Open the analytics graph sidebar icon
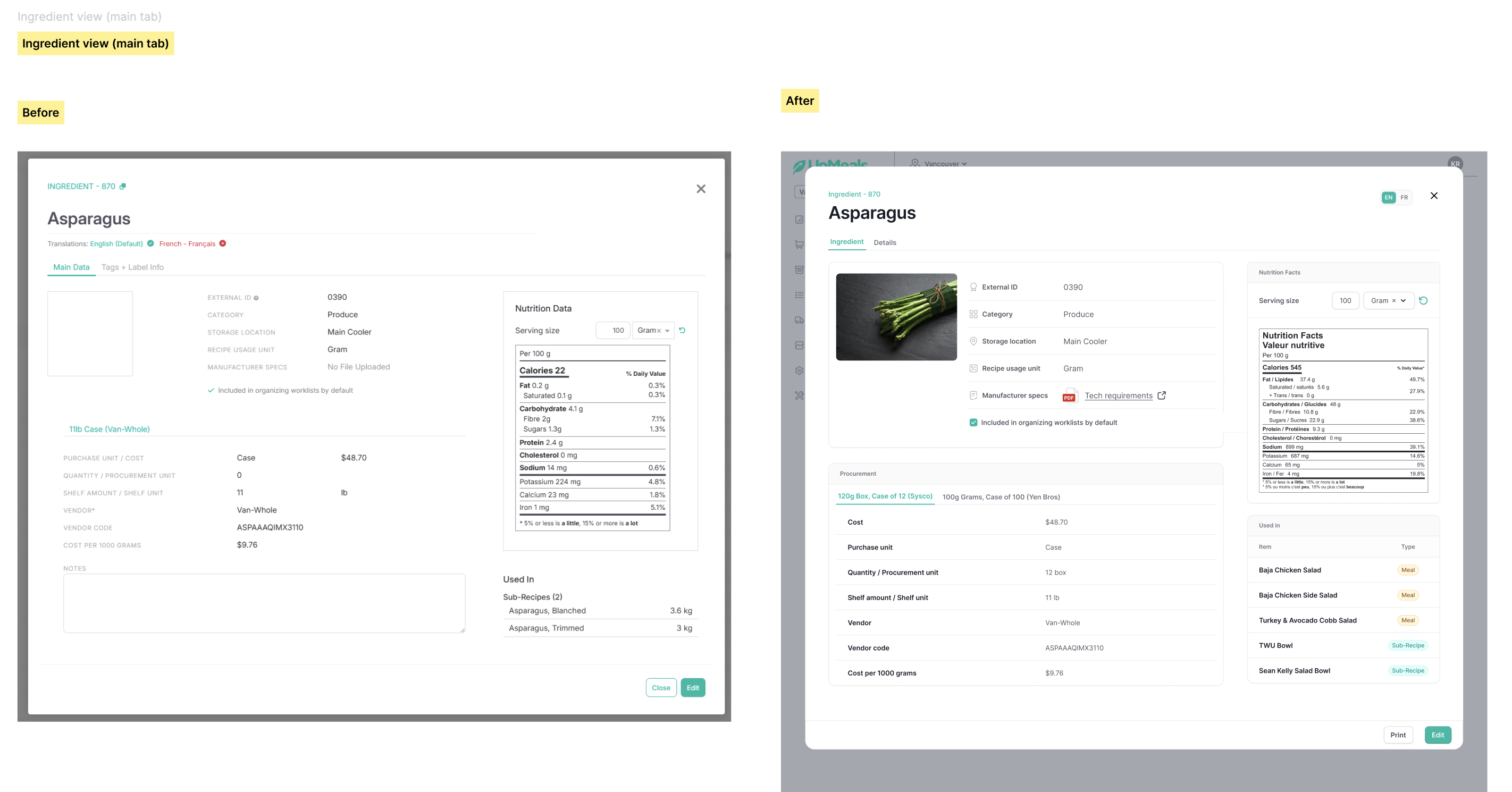This screenshot has height=792, width=1512. 799,346
